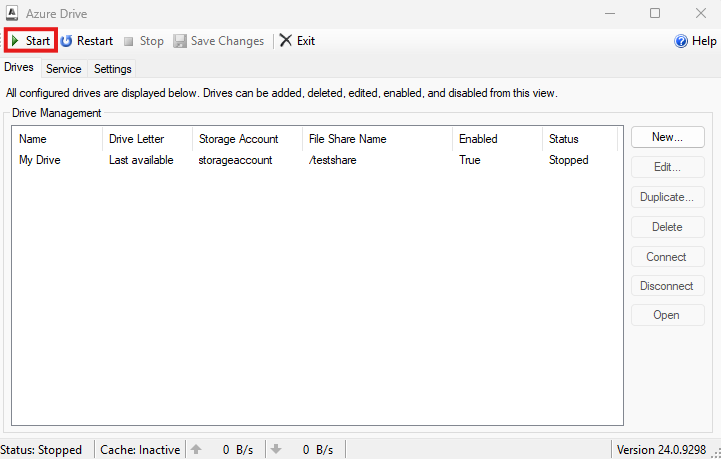Close the Azure Drive window
This screenshot has width=721, height=459.
tap(700, 13)
